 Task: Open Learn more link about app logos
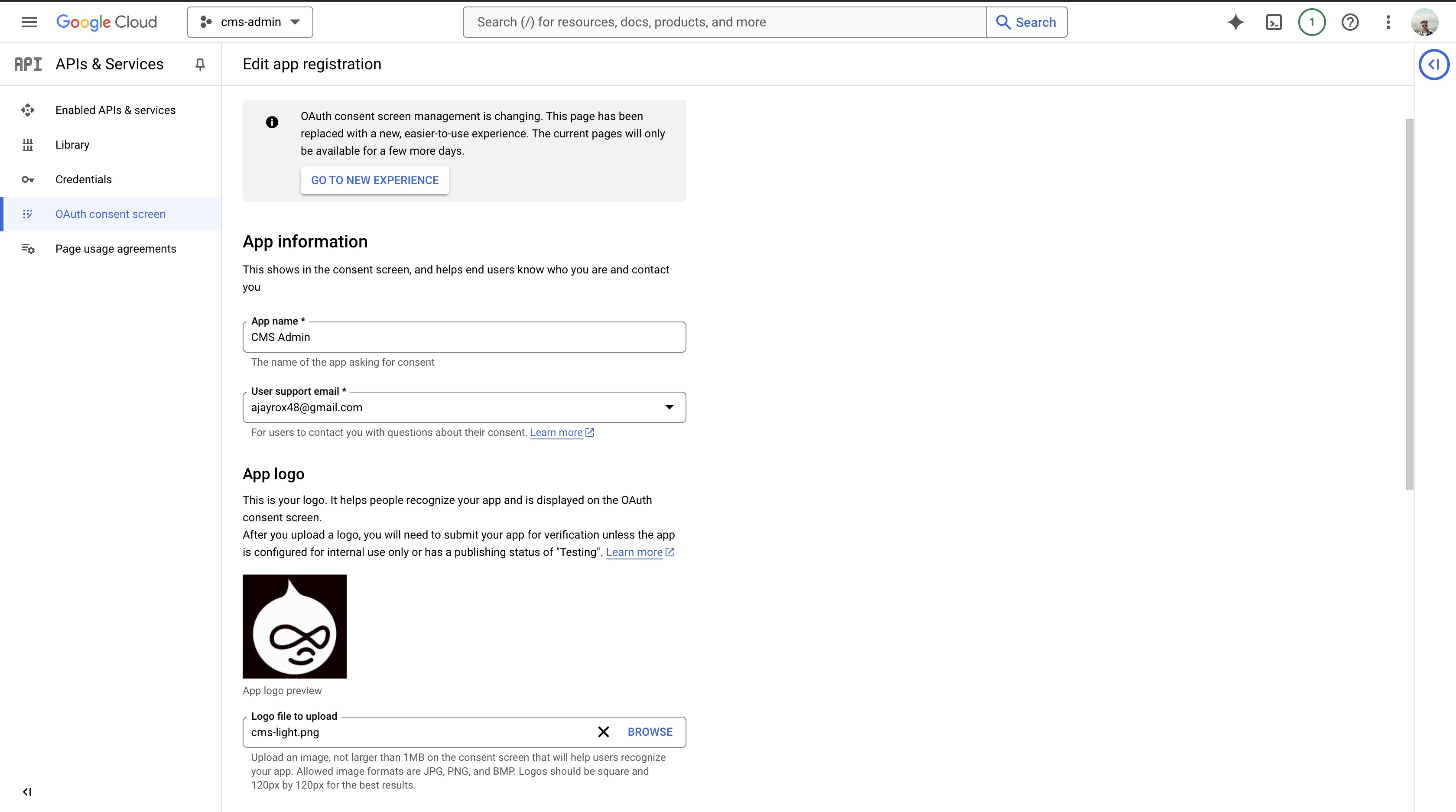click(x=639, y=552)
